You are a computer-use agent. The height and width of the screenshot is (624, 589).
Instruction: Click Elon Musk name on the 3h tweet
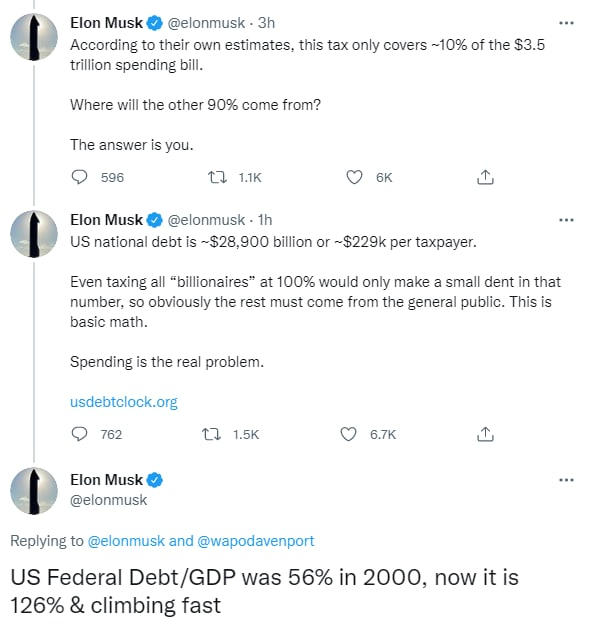click(106, 23)
